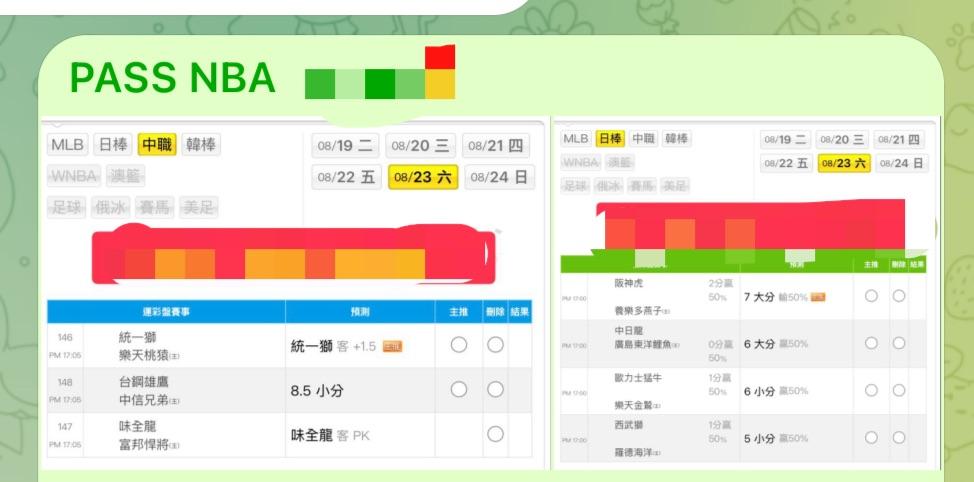The width and height of the screenshot is (974, 482).
Task: Click the blue 刪除 column header
Action: (495, 312)
